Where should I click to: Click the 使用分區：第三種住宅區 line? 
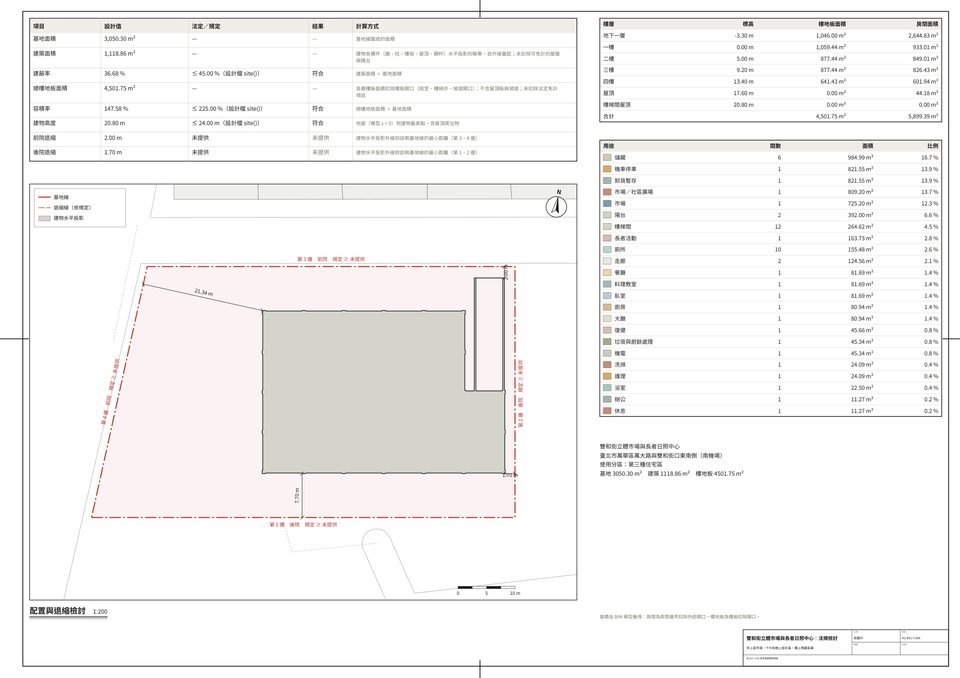631,464
